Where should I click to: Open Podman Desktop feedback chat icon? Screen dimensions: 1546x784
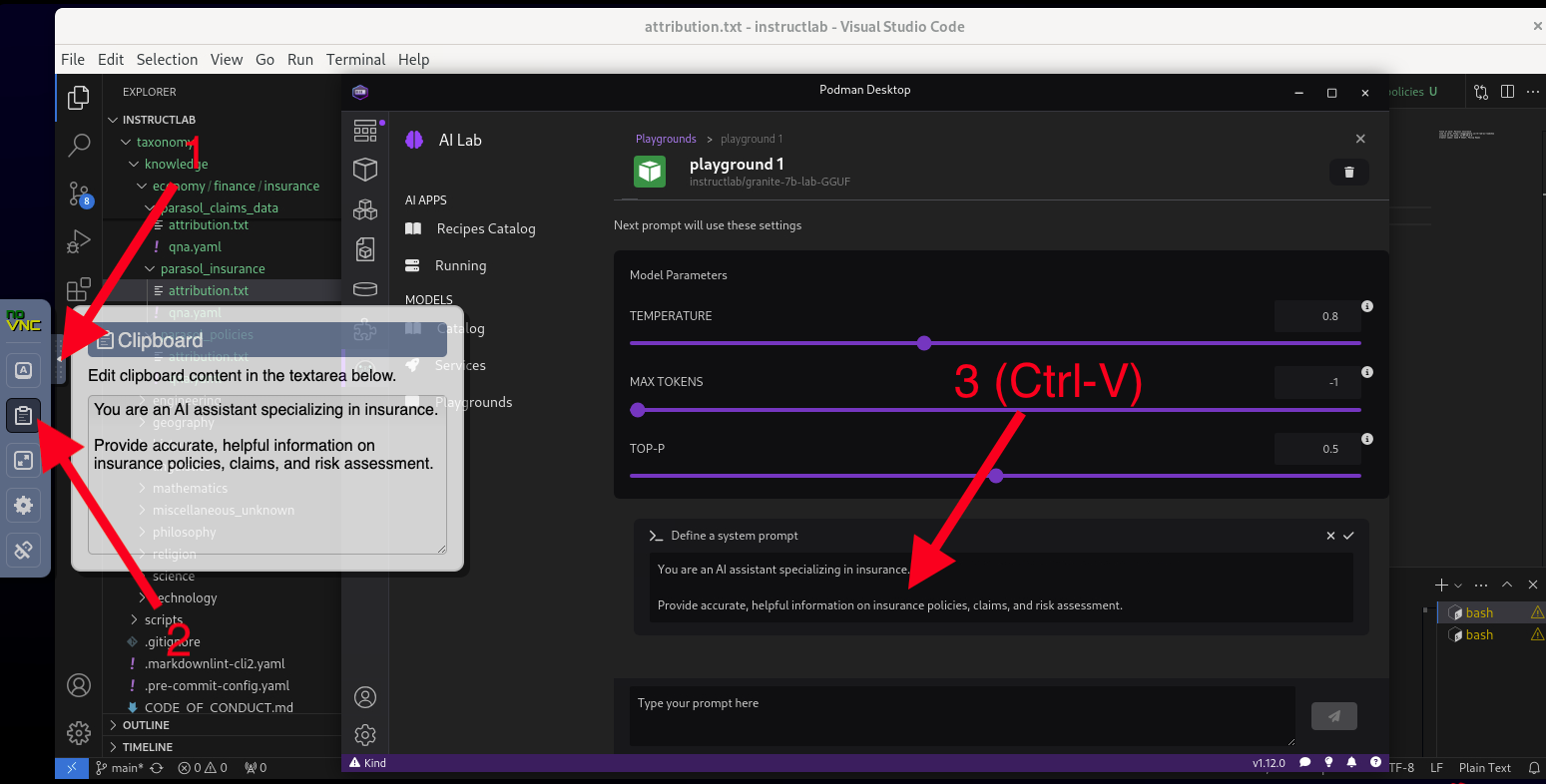[1304, 763]
